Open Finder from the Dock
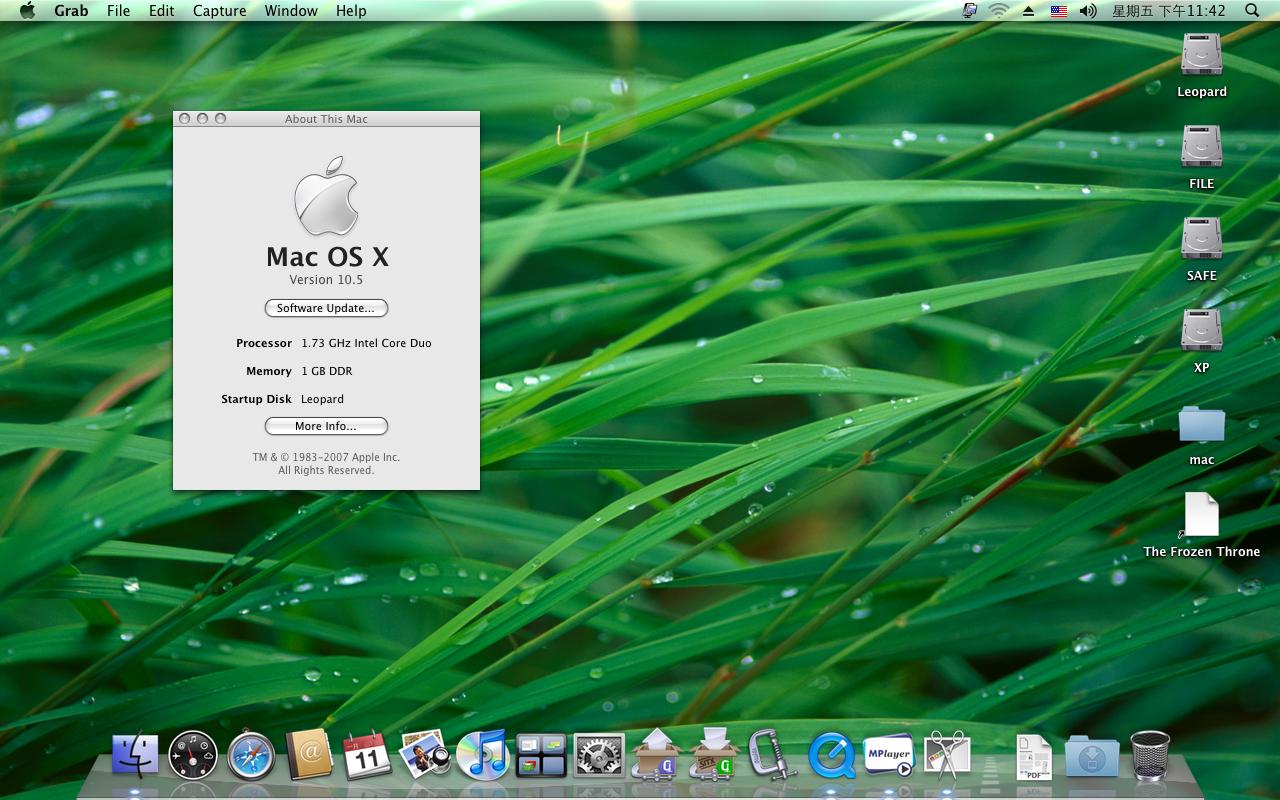The width and height of the screenshot is (1280, 800). [x=135, y=755]
